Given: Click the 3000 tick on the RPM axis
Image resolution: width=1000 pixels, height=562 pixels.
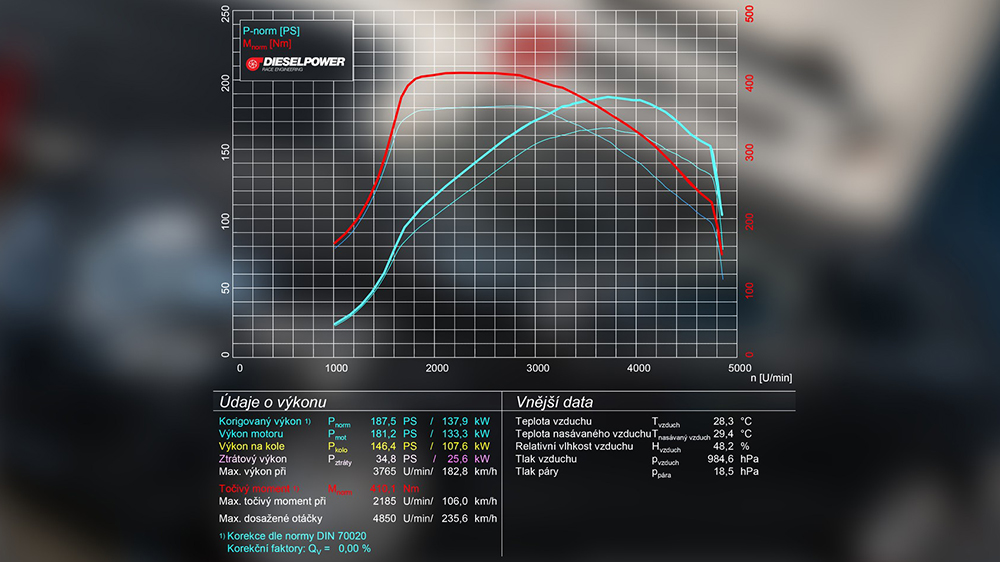Looking at the screenshot, I should [x=538, y=368].
